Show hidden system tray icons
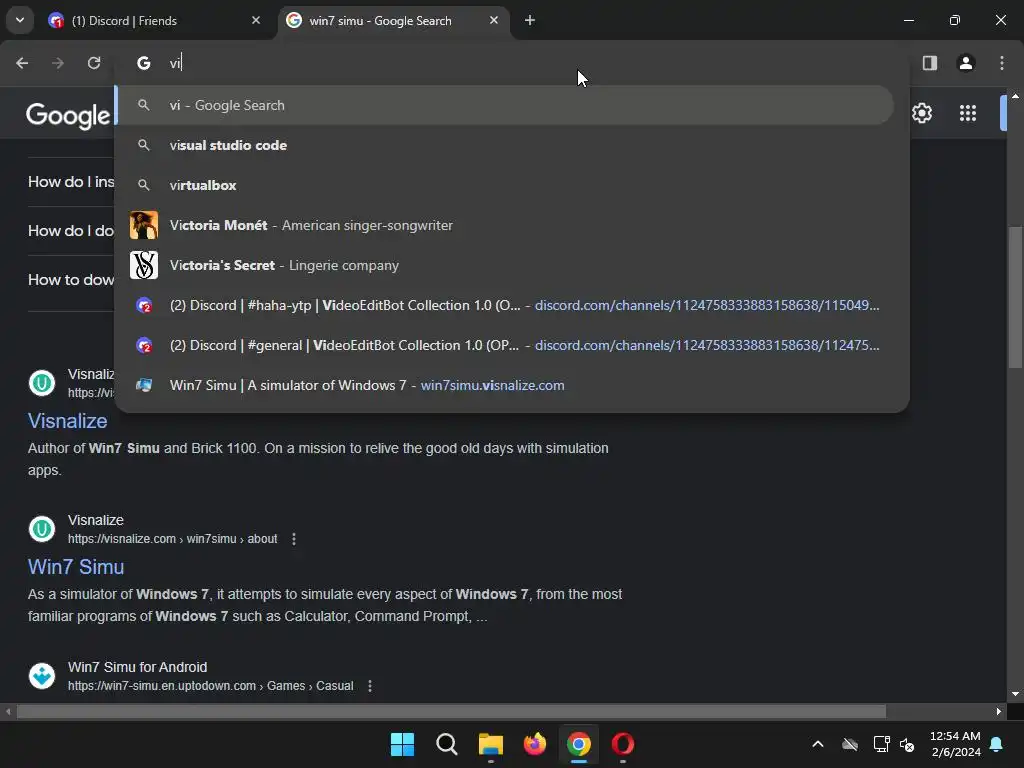Screen dimensions: 1024x768 818,744
